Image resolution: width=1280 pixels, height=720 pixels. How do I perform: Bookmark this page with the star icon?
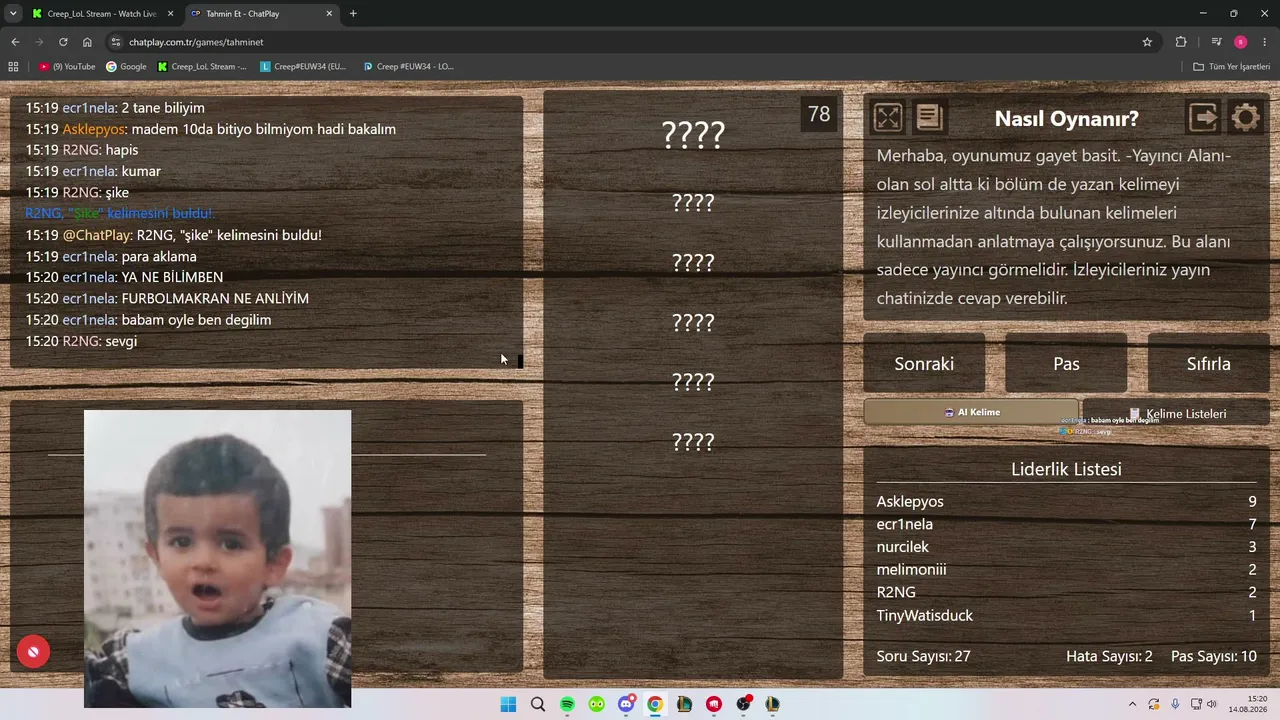1147,42
